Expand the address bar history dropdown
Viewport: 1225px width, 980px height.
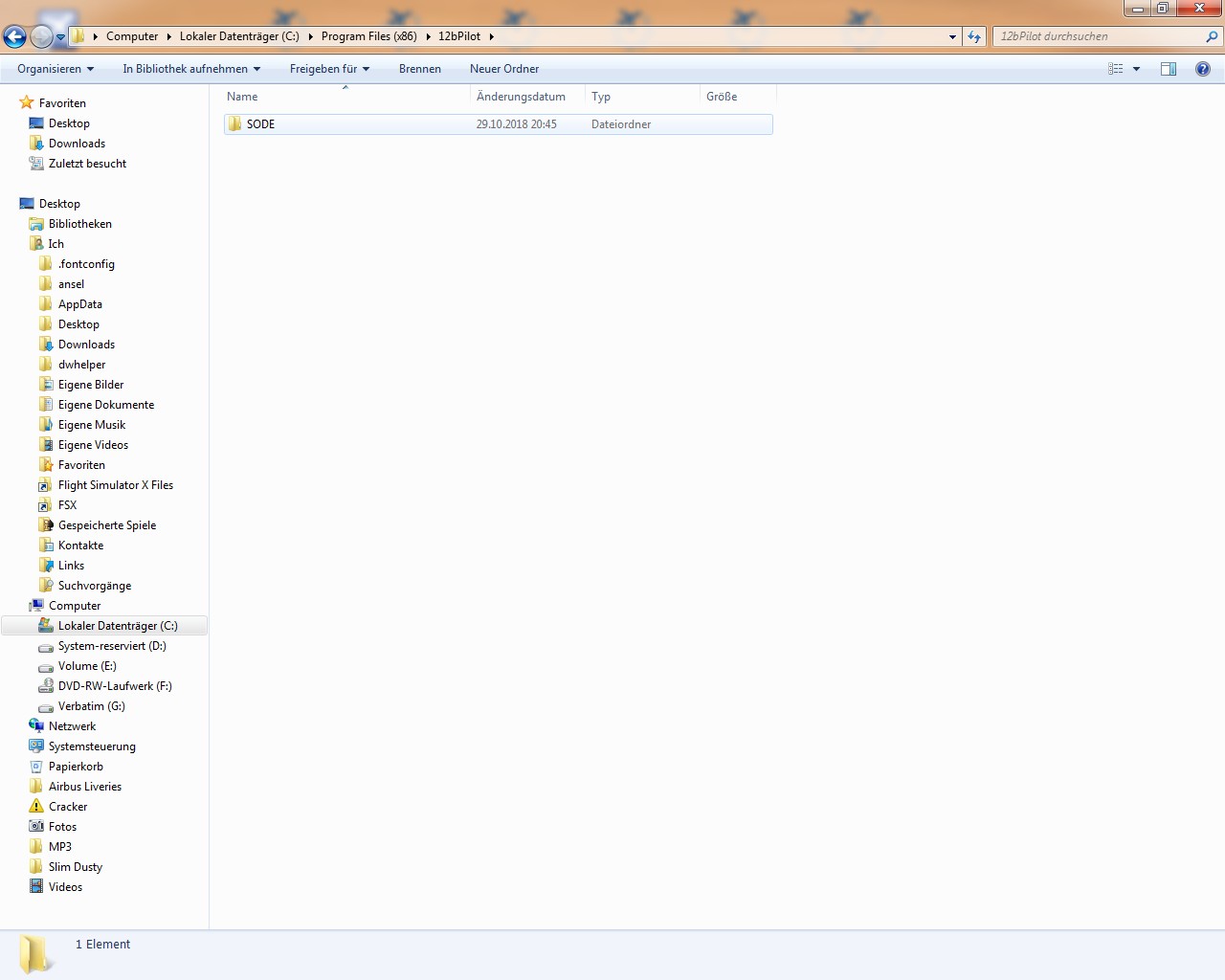point(952,36)
